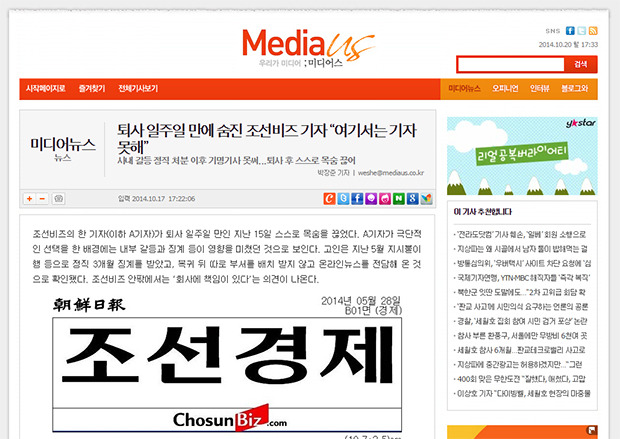Open recommended article 세월호 참사 6개월
The image size is (620, 439).
[522, 350]
